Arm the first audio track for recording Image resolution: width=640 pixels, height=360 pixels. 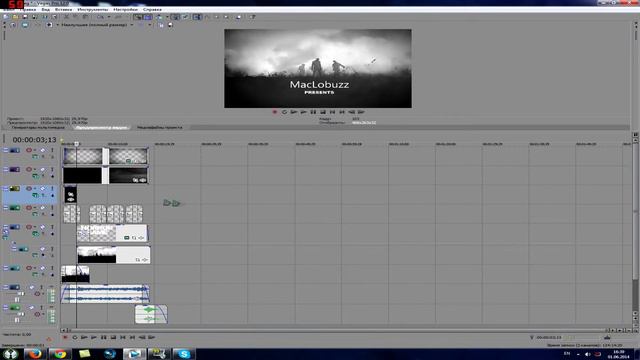[x=37, y=293]
